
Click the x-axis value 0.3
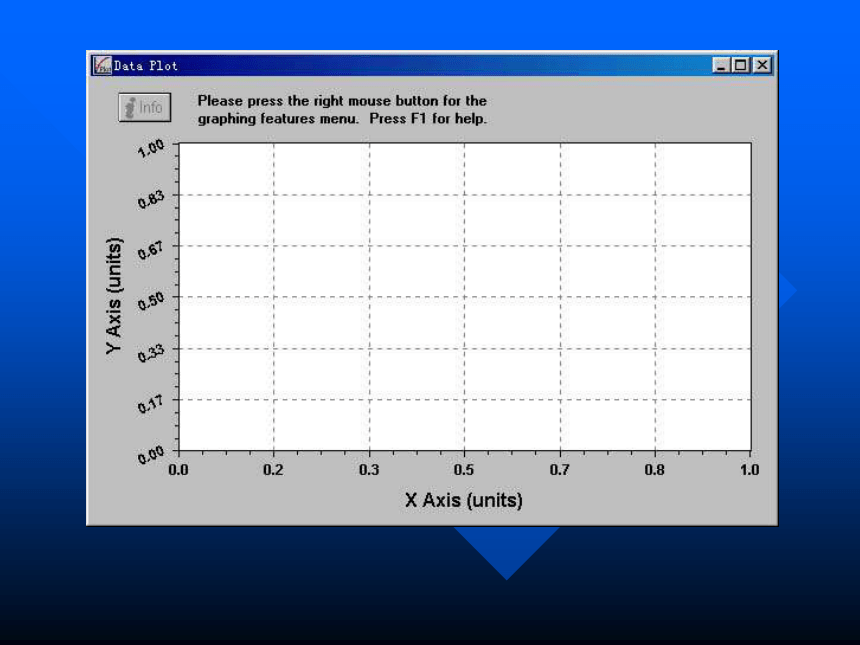(369, 470)
